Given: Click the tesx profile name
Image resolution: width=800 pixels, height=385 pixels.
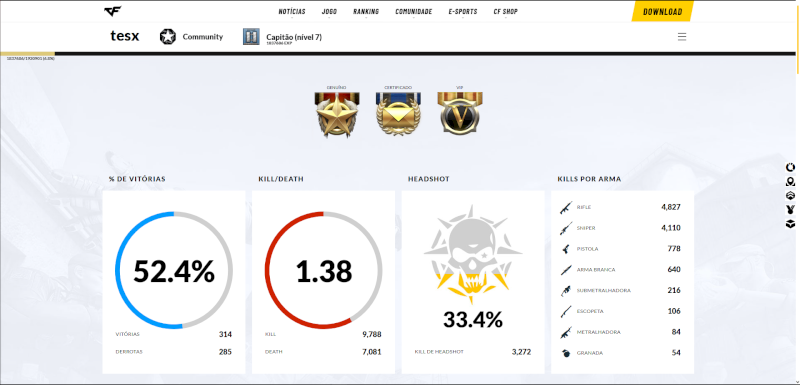Looking at the screenshot, I should point(124,36).
